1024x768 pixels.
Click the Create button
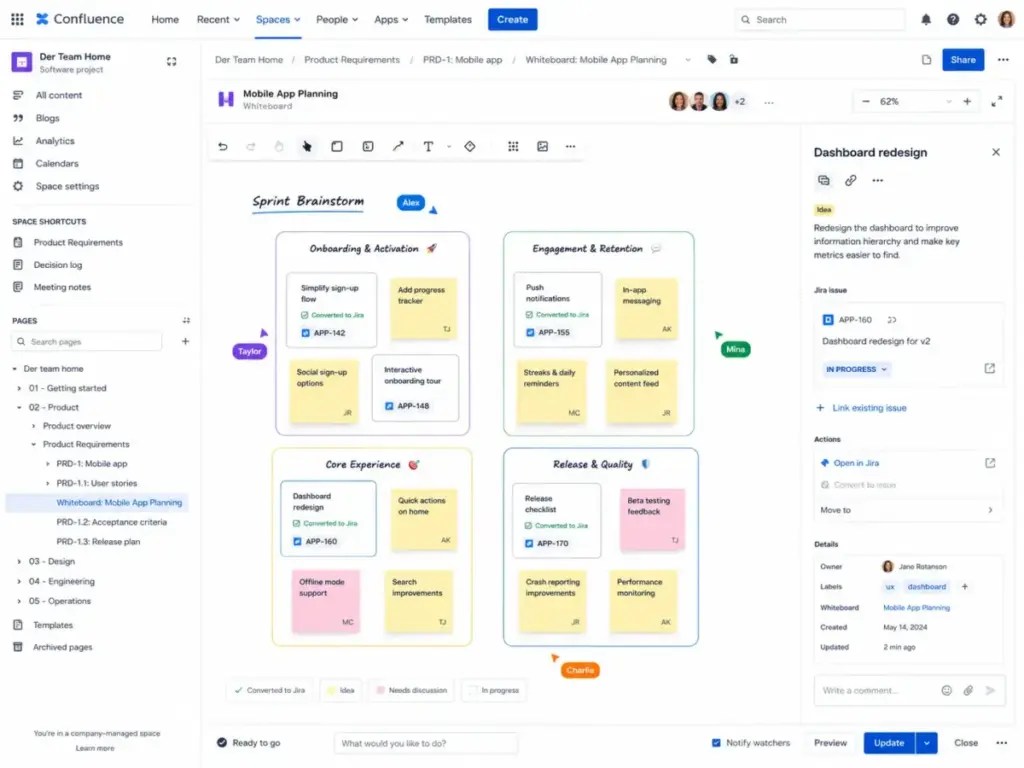click(513, 20)
